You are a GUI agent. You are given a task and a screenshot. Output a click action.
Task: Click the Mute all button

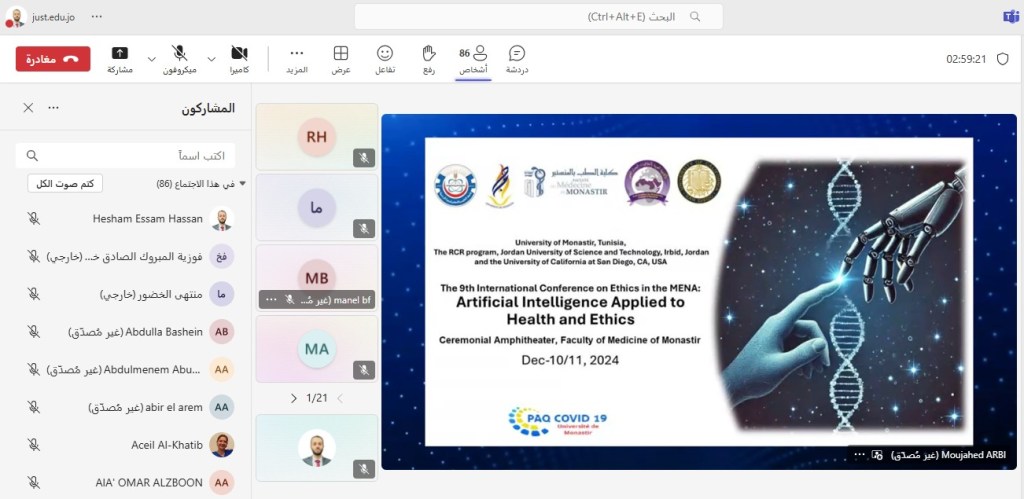click(65, 184)
